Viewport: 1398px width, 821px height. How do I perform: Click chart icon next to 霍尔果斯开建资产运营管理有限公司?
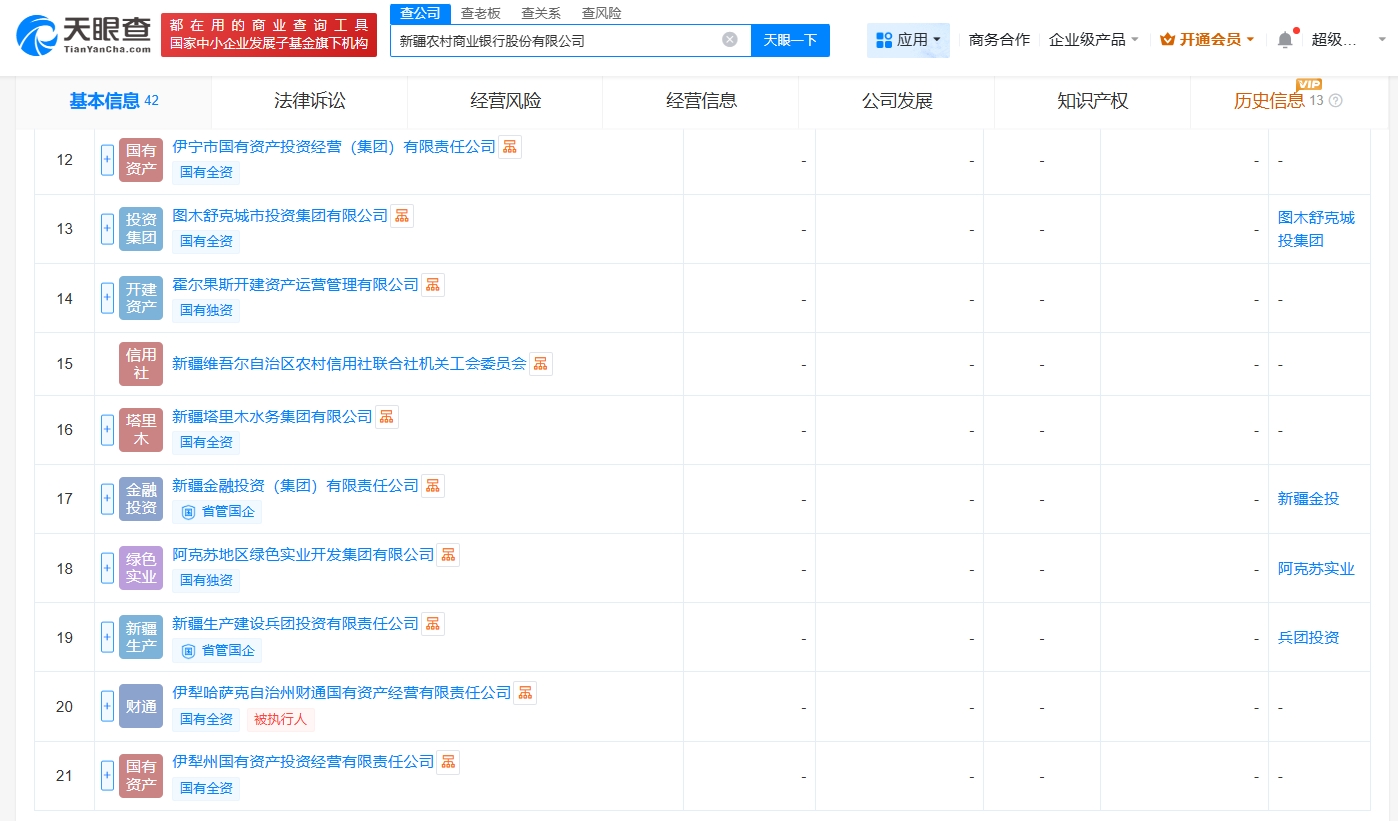coord(432,284)
